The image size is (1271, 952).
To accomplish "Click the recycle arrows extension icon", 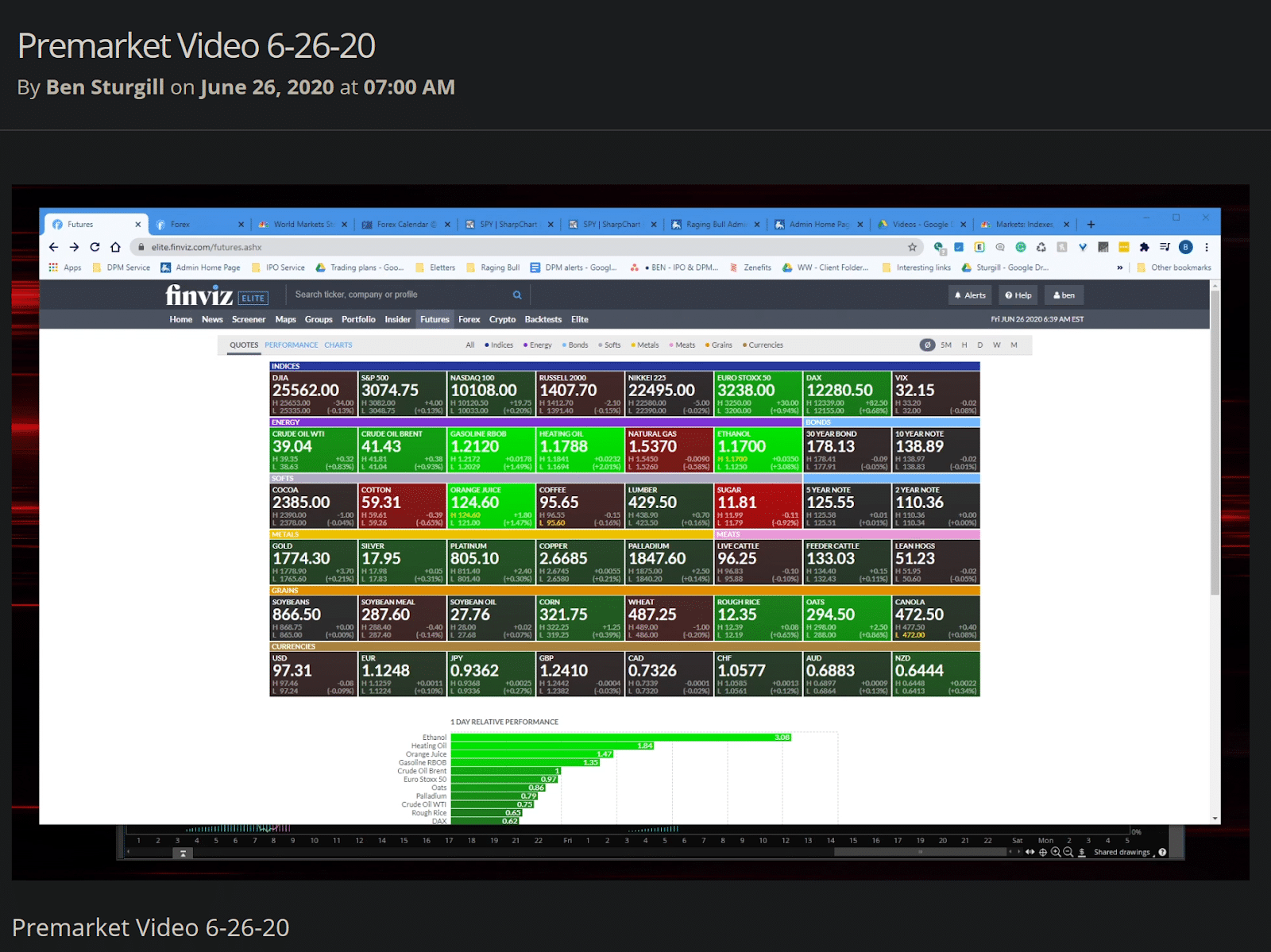I will [x=1041, y=247].
